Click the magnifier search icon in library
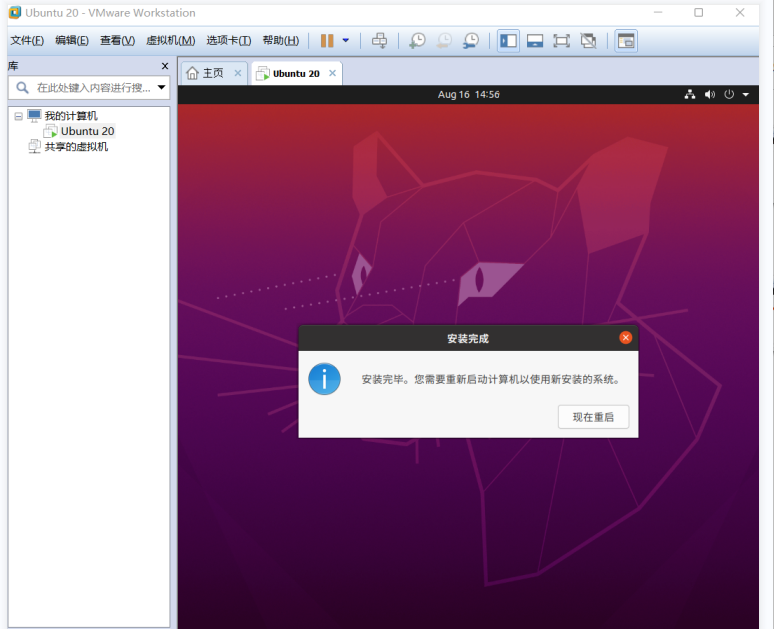Screen dimensions: 774x629 point(22,88)
